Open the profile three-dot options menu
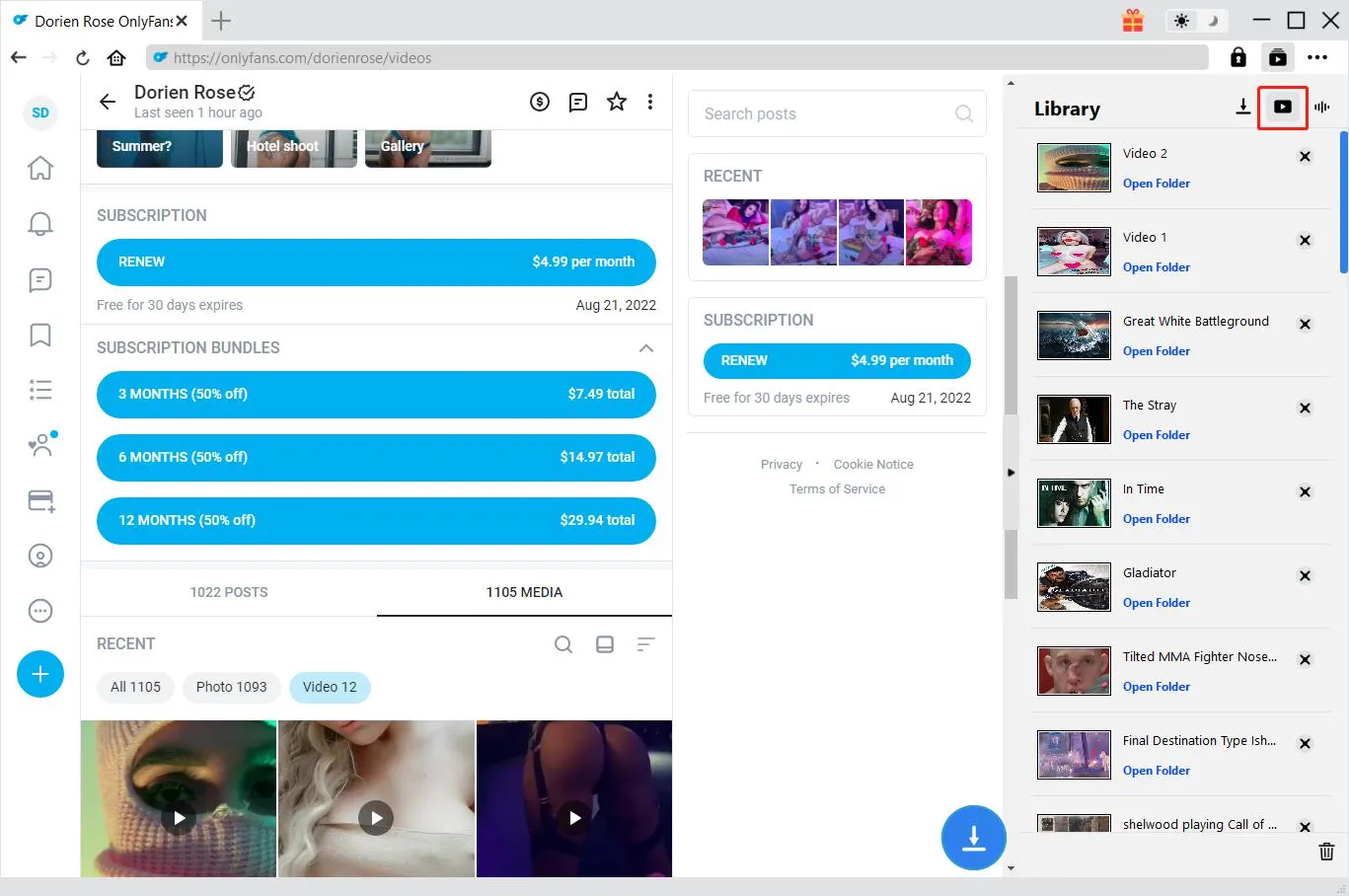 coord(649,102)
